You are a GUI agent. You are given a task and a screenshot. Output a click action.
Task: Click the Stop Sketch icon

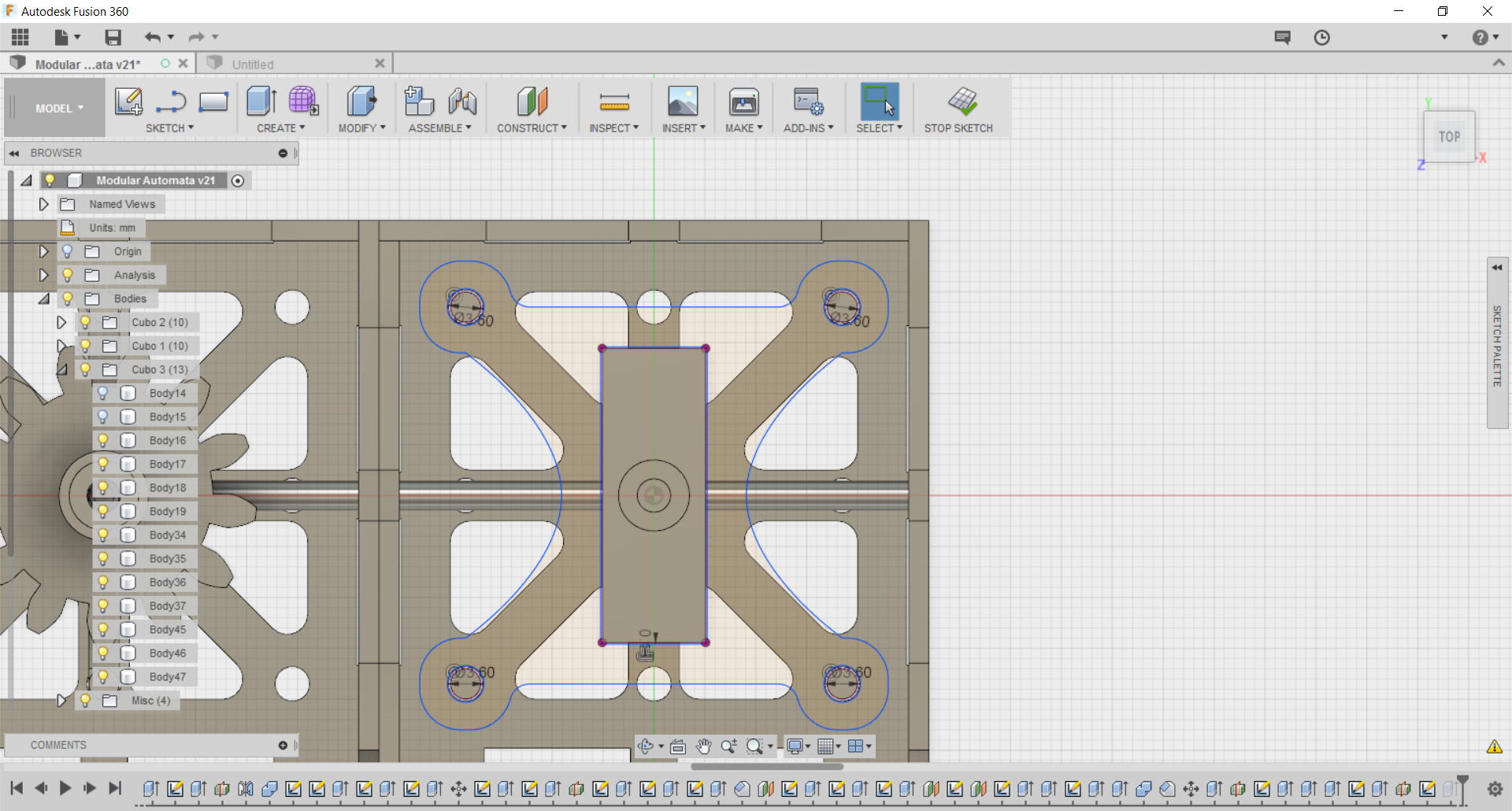(x=962, y=102)
